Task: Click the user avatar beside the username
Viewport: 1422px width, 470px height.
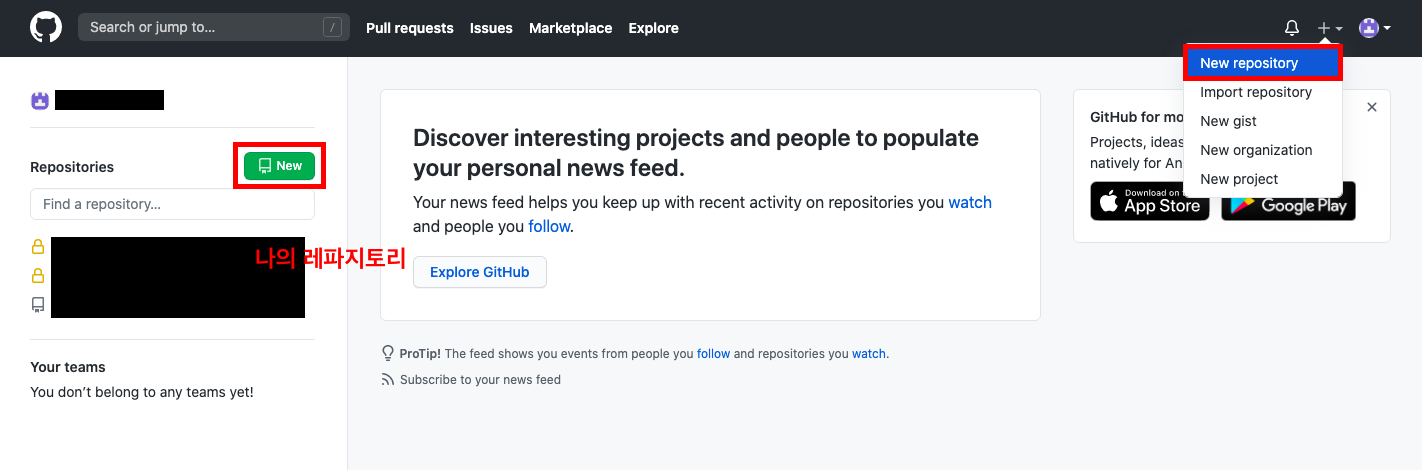Action: coord(40,100)
